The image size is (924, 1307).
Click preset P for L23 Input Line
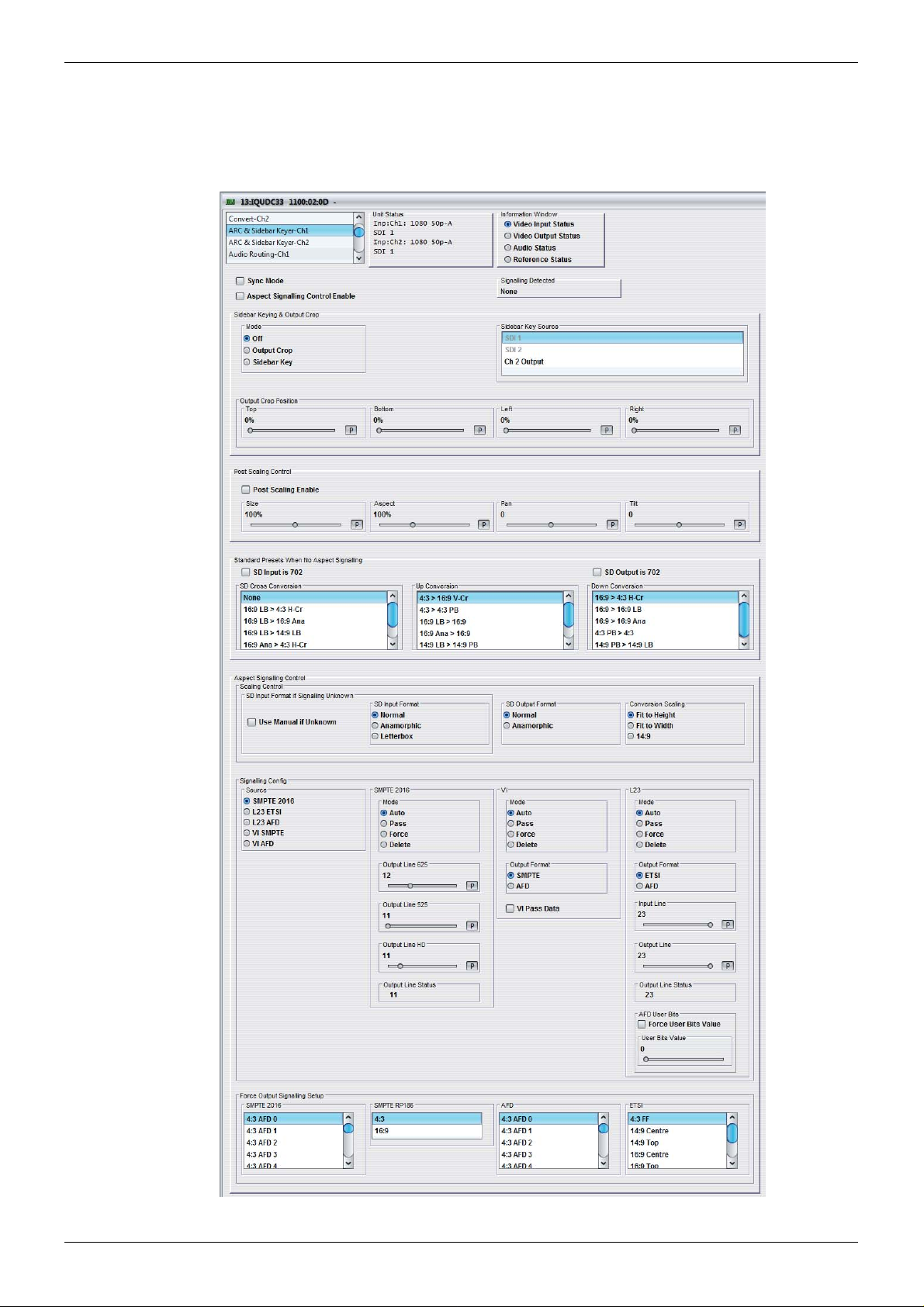(x=728, y=925)
